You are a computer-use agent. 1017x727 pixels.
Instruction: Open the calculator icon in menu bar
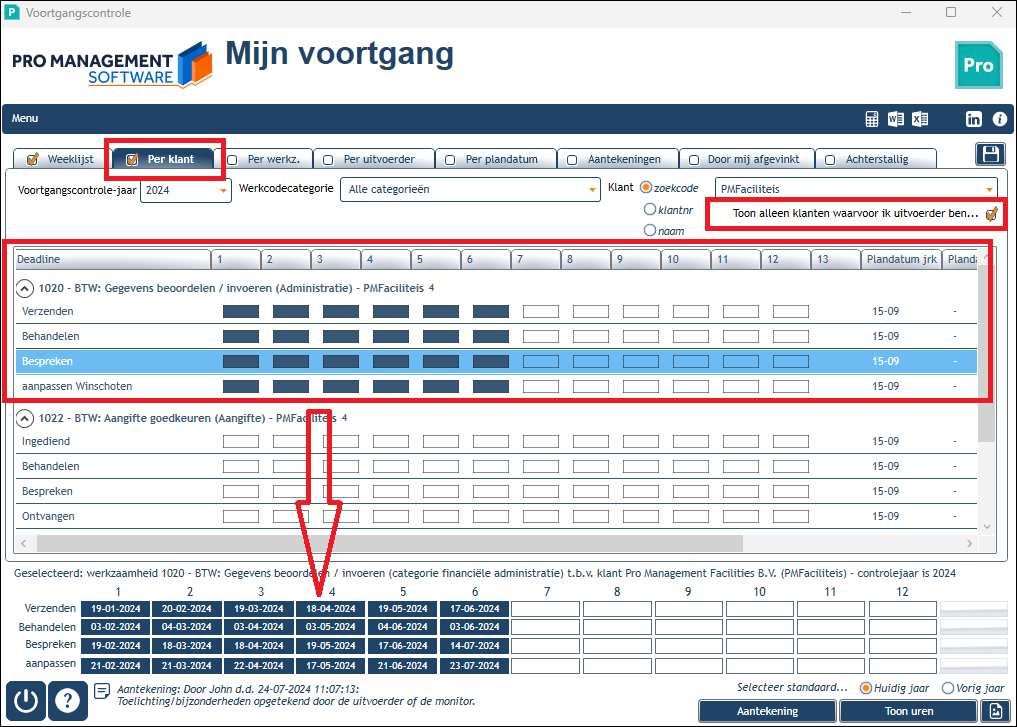point(872,119)
